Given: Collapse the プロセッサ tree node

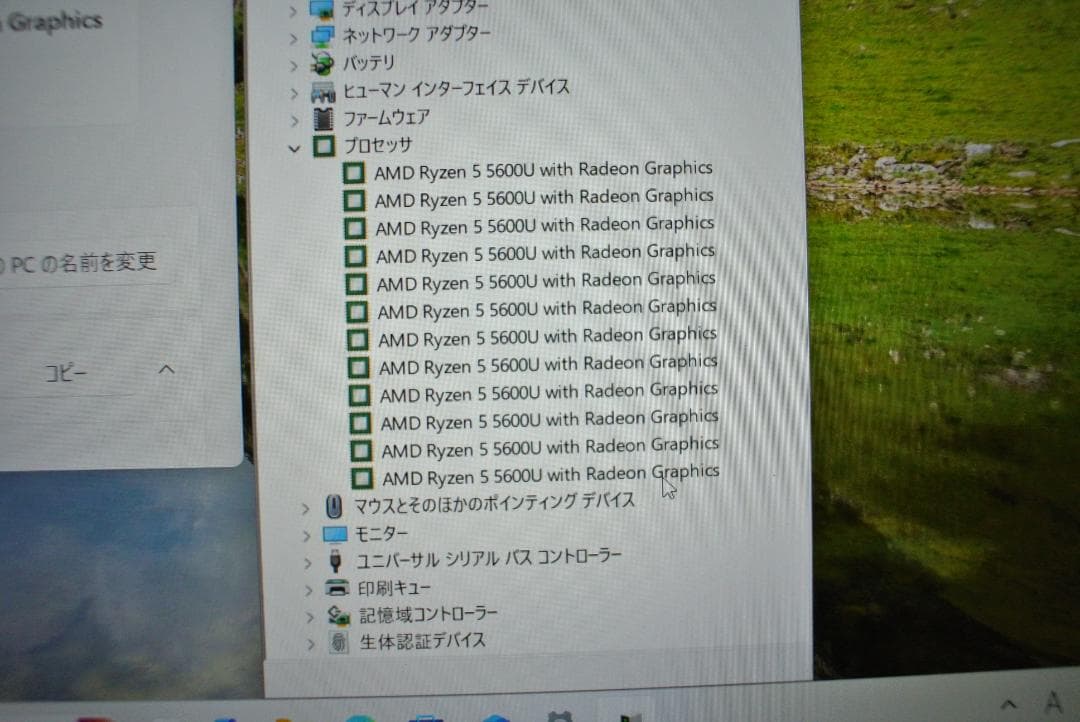Looking at the screenshot, I should (x=294, y=146).
